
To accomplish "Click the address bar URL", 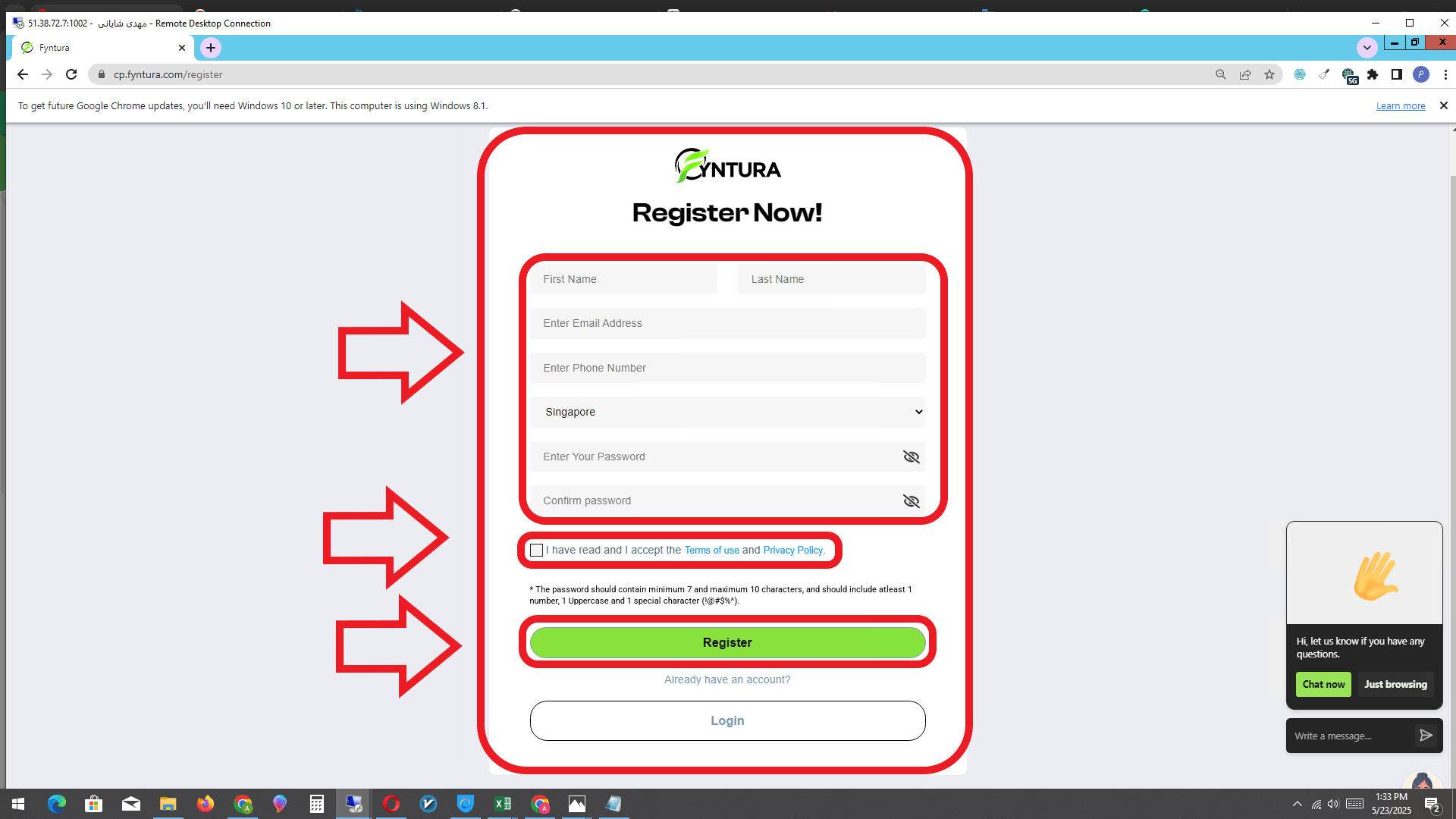I will click(x=168, y=74).
